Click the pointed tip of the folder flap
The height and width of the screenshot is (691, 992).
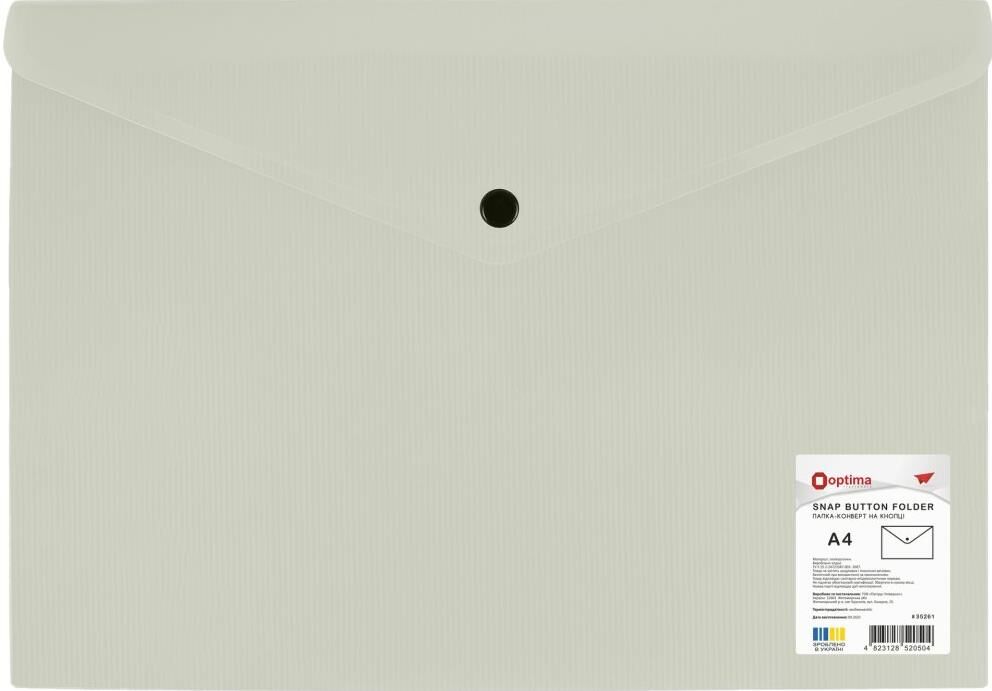tap(500, 262)
